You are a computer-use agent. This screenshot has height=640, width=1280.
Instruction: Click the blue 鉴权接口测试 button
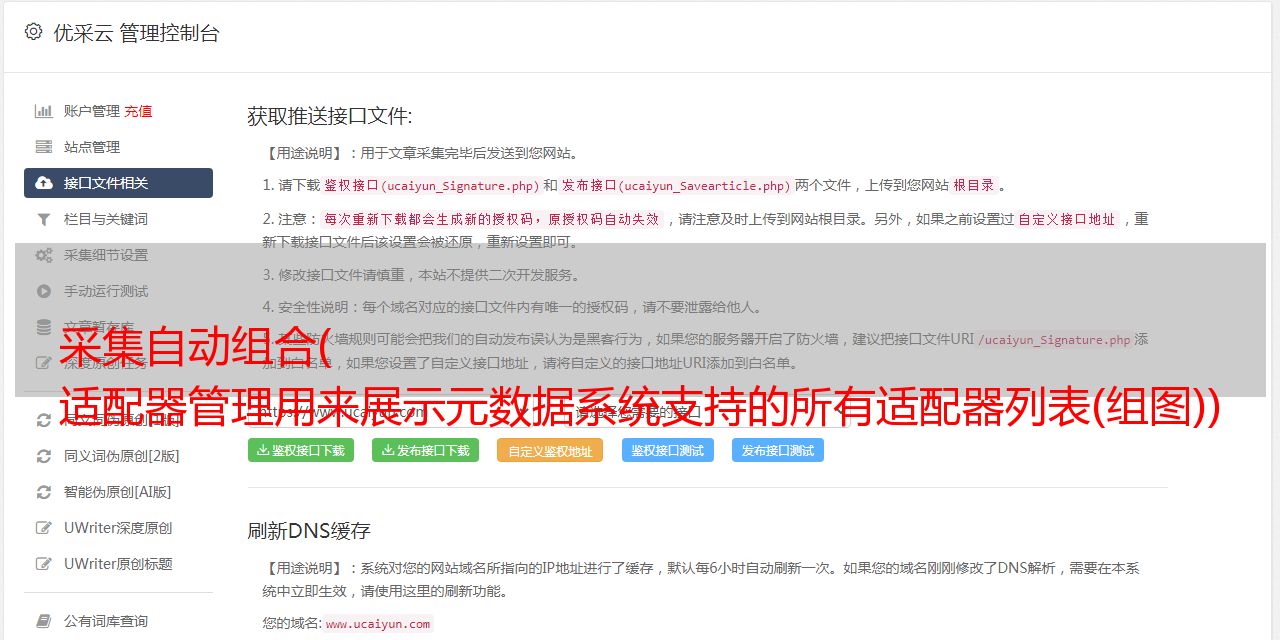[x=668, y=451]
